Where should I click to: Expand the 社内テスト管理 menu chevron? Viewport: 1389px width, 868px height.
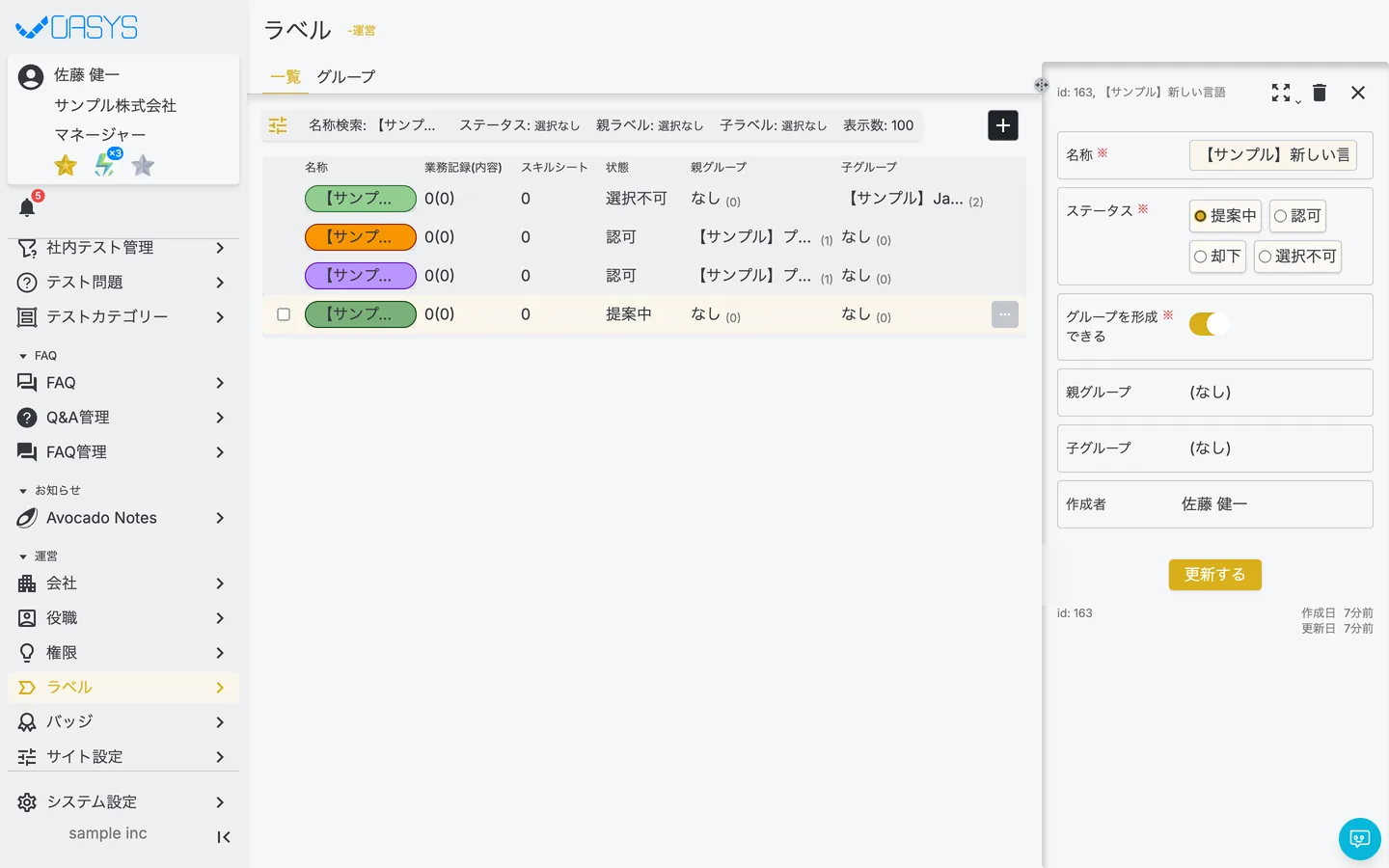[x=220, y=248]
